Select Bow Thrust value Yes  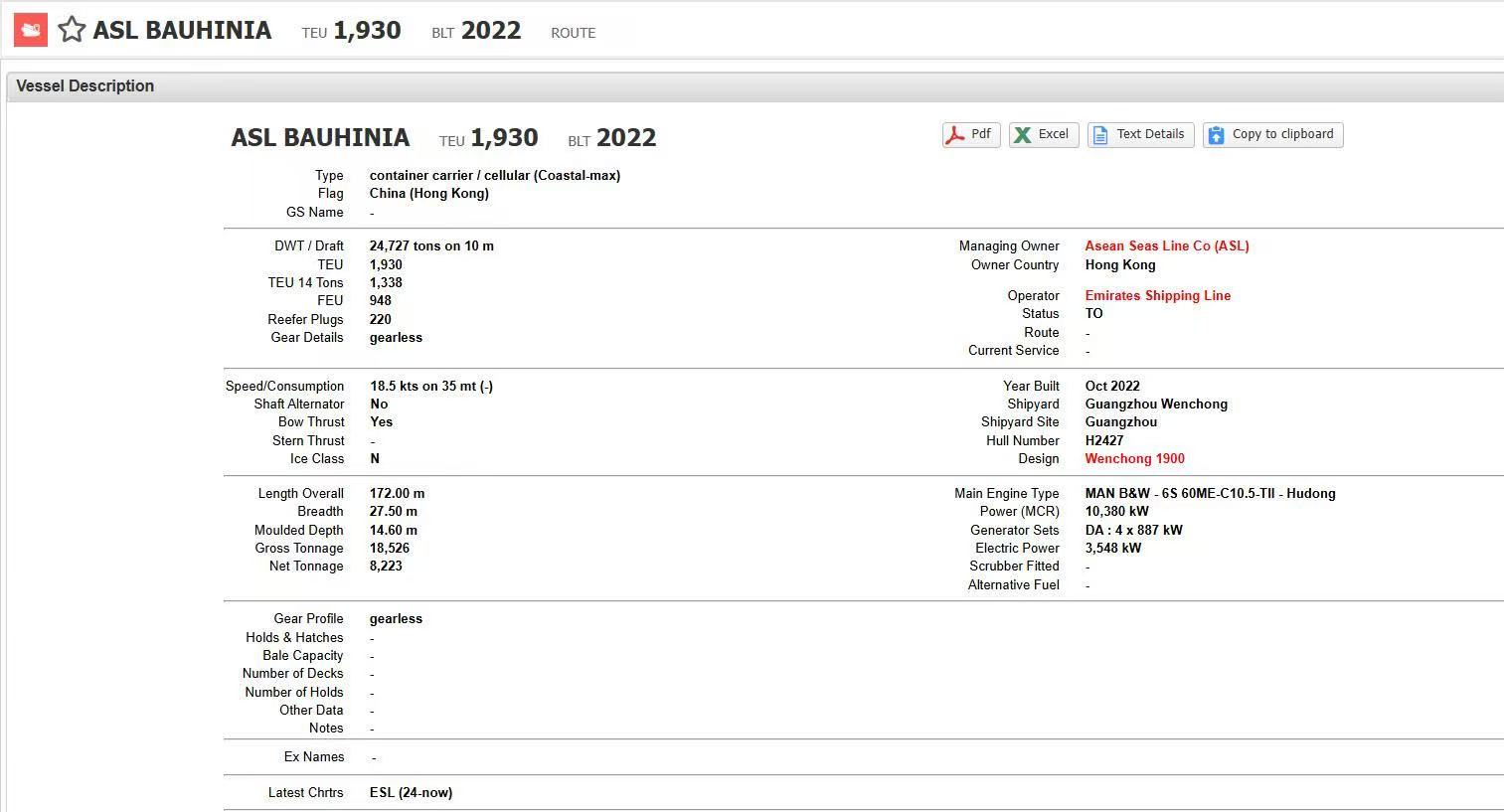[382, 422]
